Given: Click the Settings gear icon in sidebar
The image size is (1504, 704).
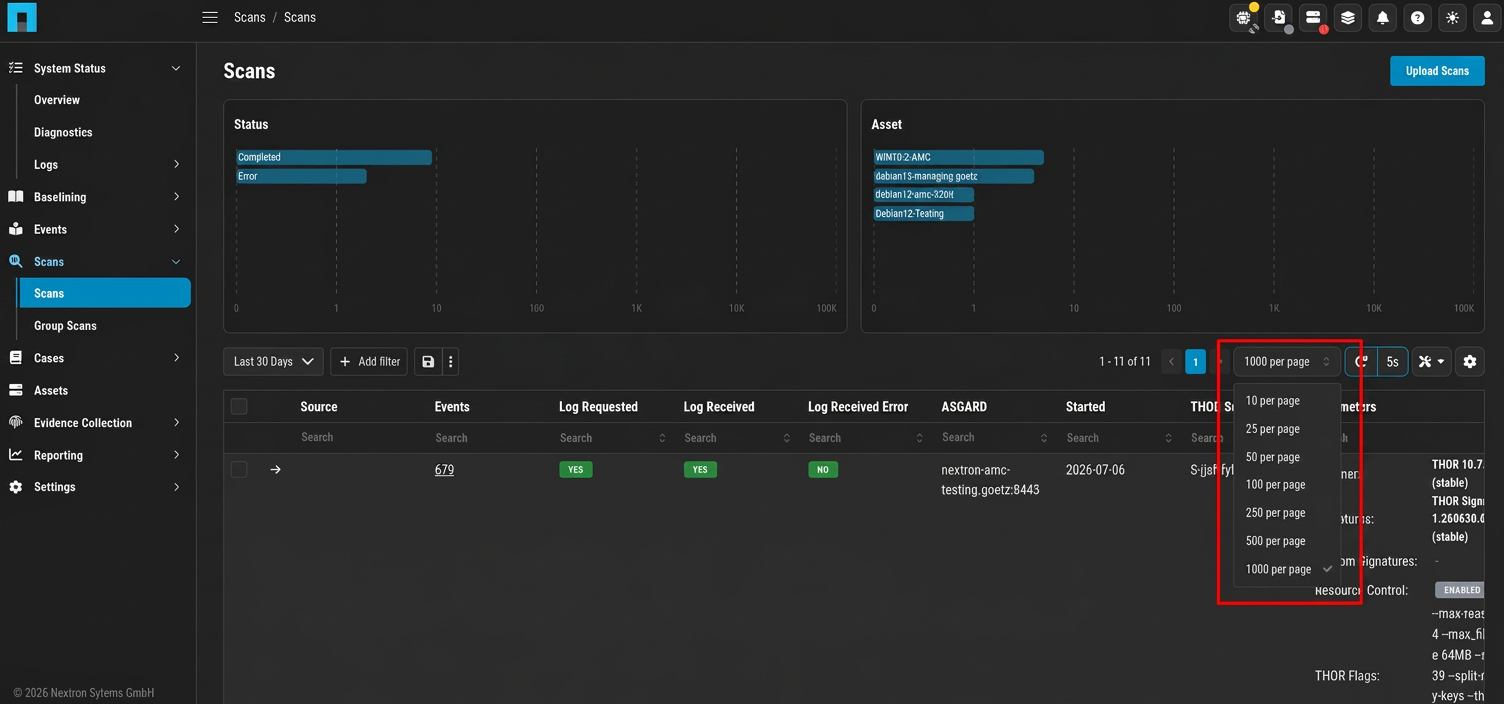Looking at the screenshot, I should click(16, 487).
